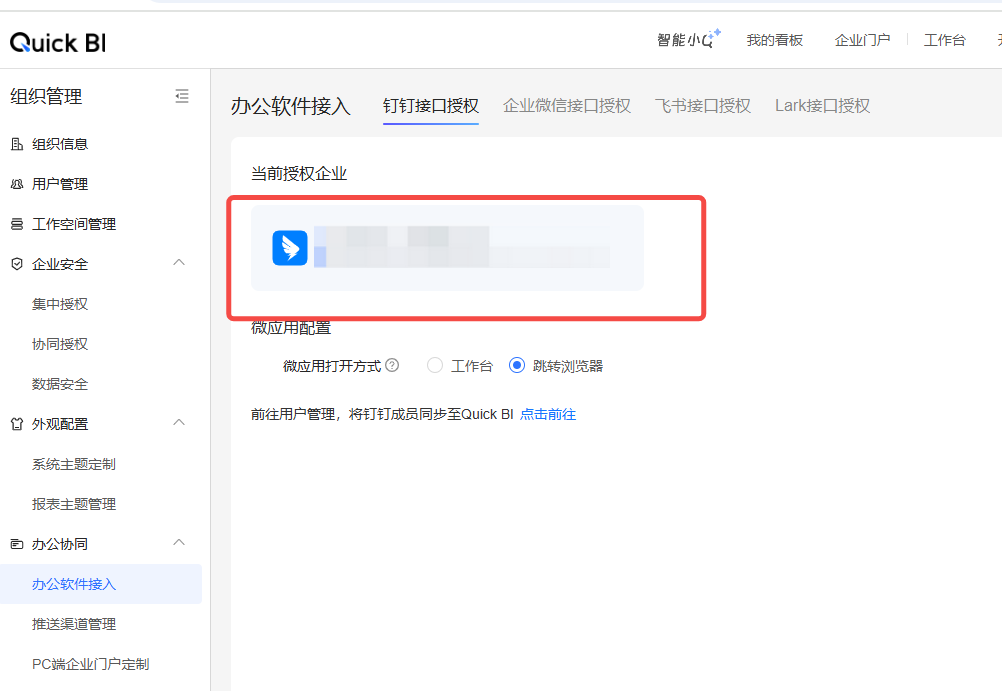Switch to the Lark接口授权 tab
This screenshot has height=691, width=1002.
tap(822, 105)
